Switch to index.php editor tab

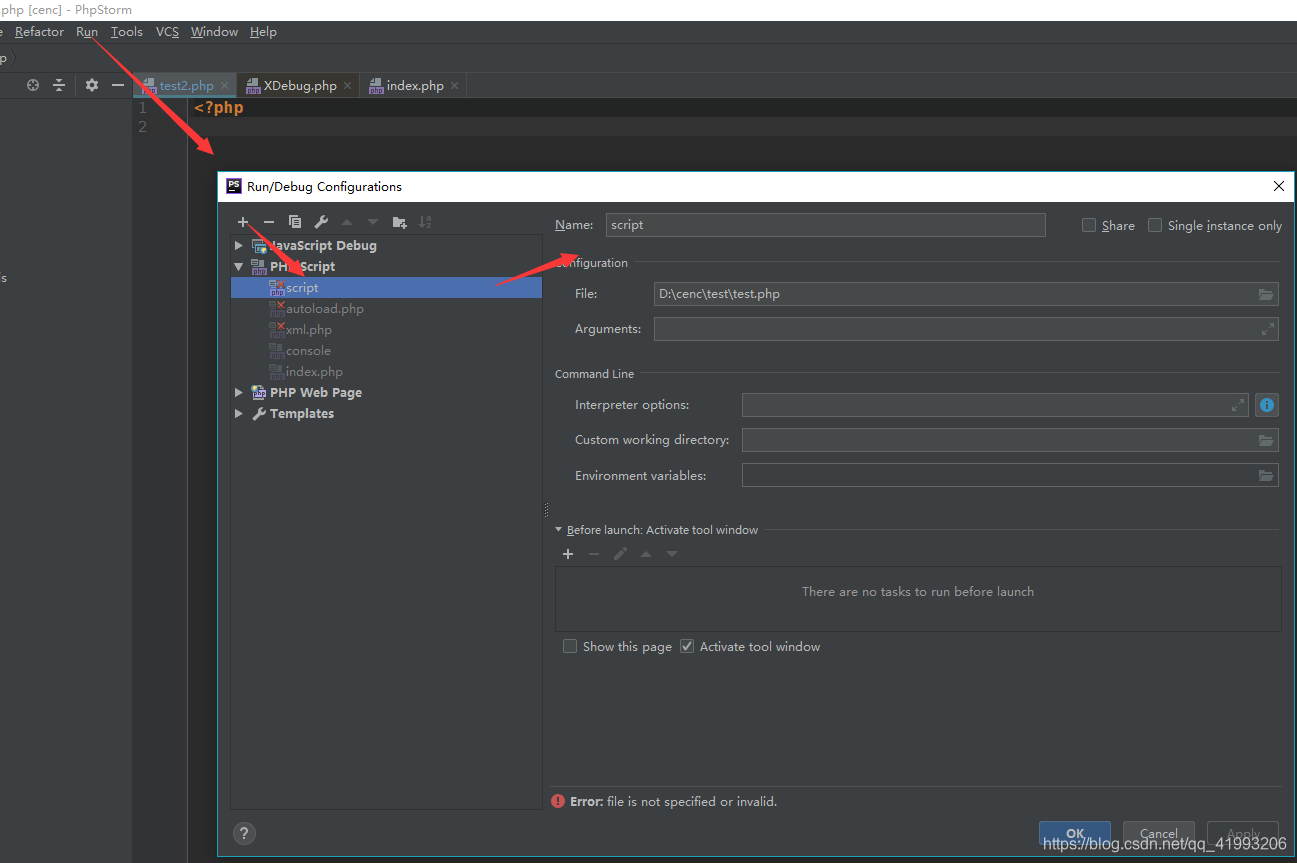(x=415, y=86)
